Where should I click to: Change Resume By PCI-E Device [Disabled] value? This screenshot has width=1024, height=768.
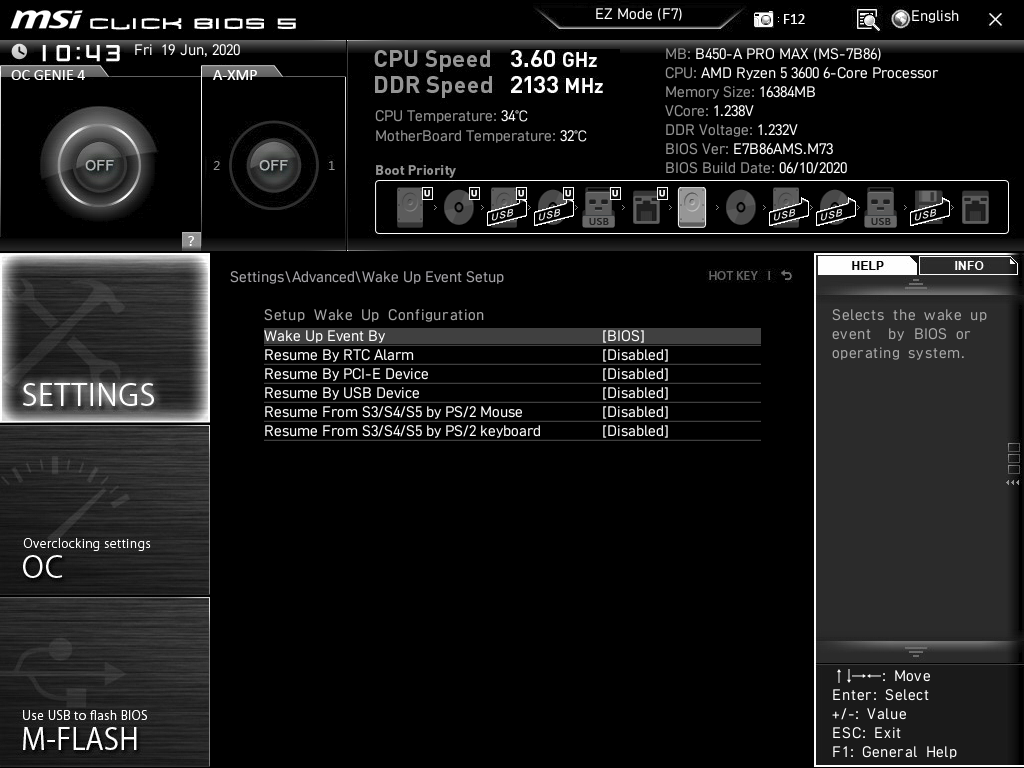[x=635, y=374]
